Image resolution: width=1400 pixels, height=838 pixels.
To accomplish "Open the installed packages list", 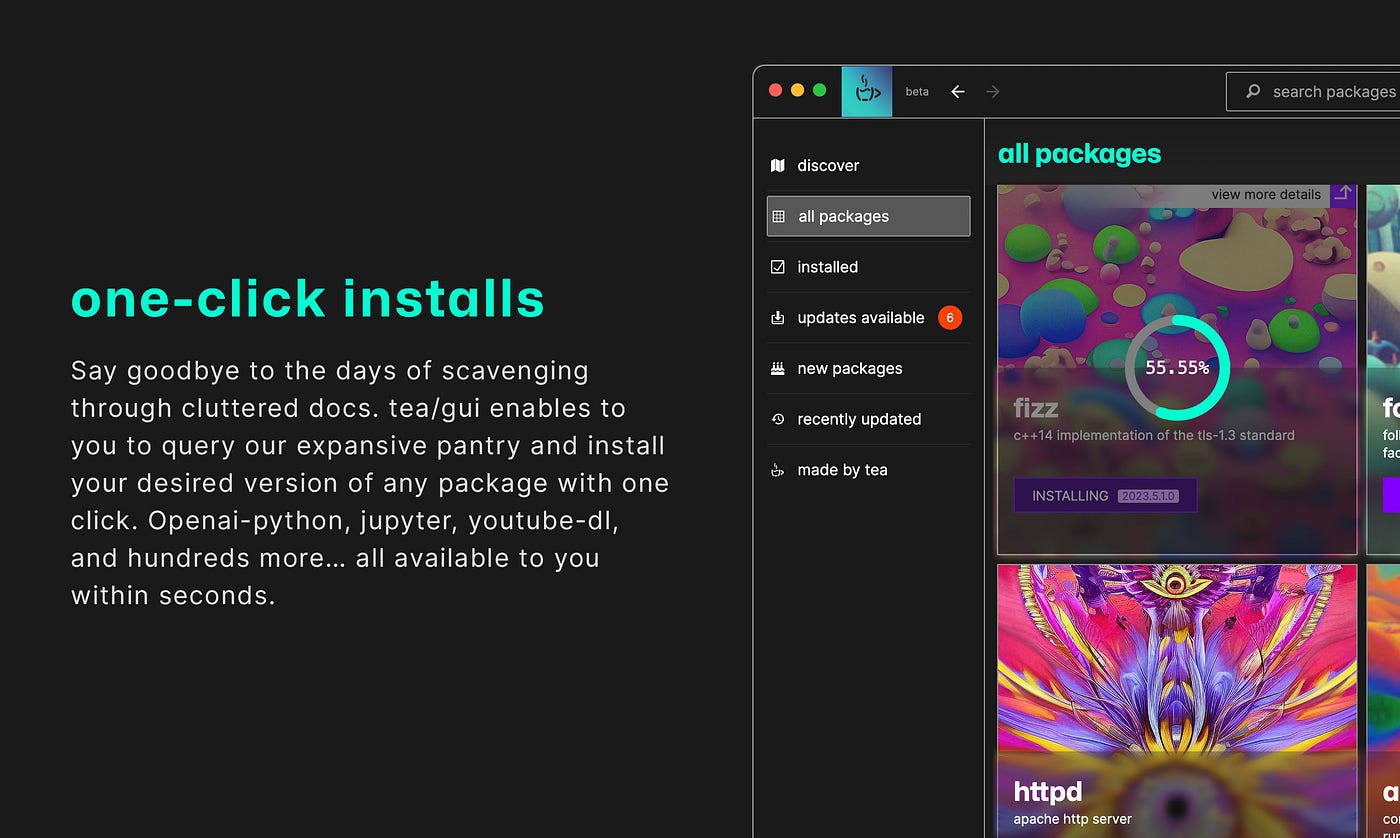I will point(868,267).
